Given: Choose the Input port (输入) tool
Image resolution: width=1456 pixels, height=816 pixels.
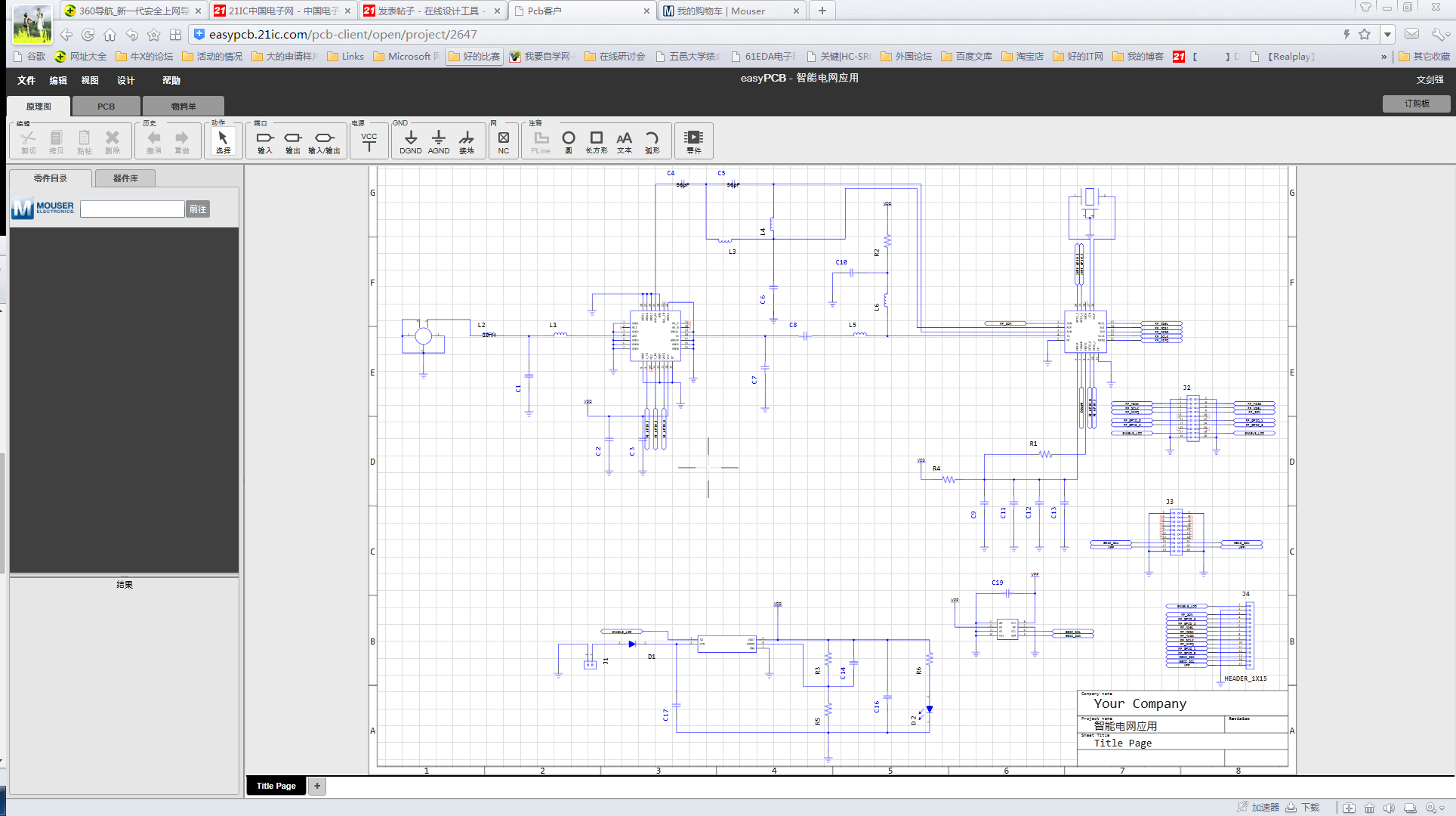Looking at the screenshot, I should coord(264,141).
